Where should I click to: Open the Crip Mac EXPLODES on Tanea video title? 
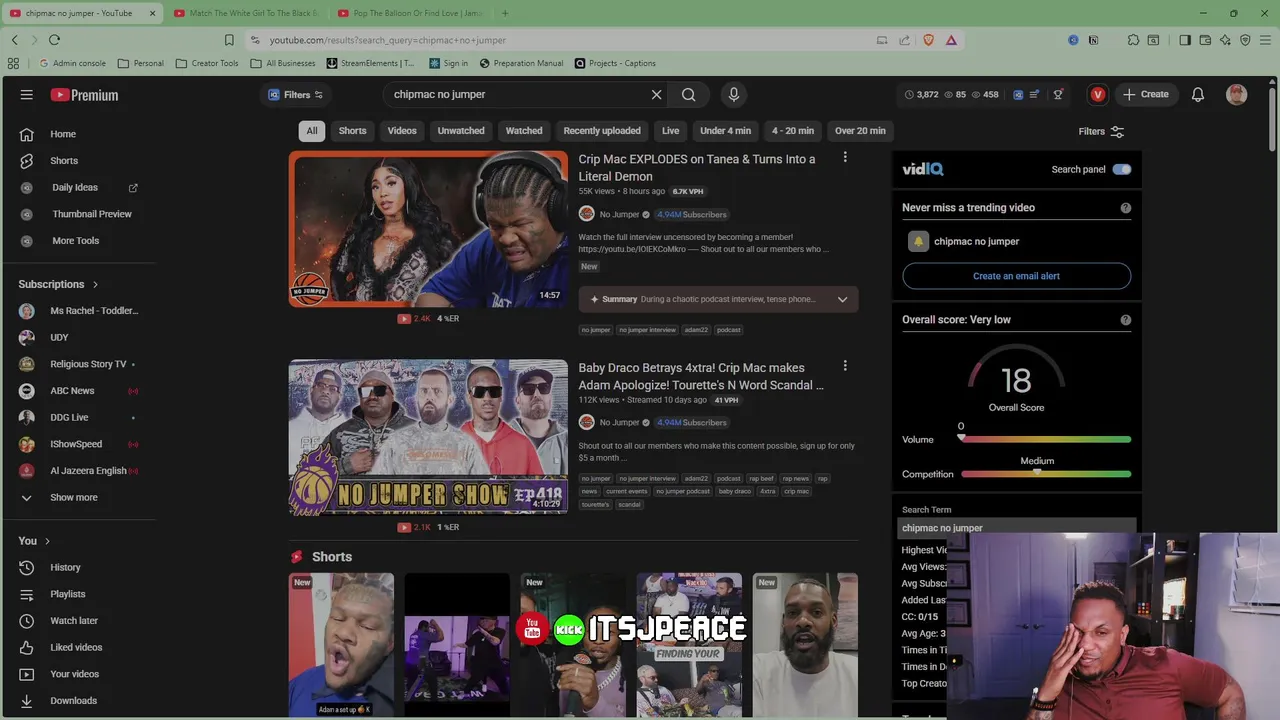(697, 168)
